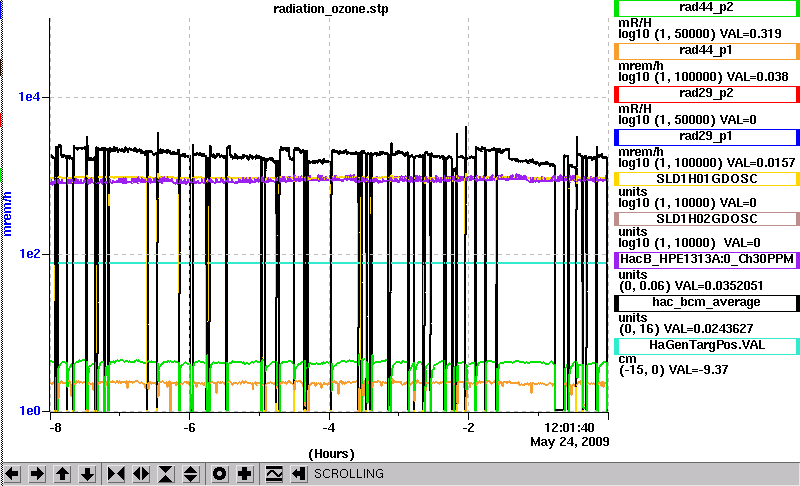Click the mrem/h y-axis title

tap(7, 214)
